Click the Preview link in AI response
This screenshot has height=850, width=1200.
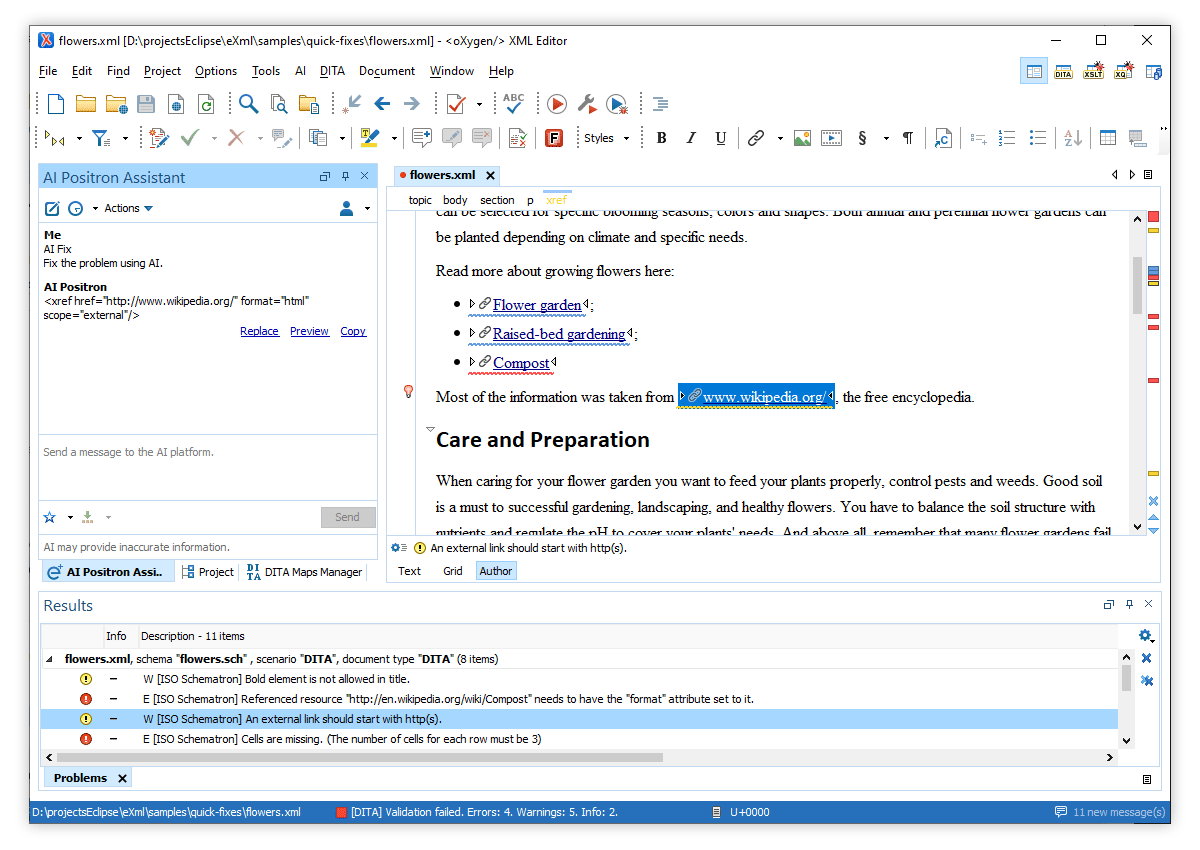(309, 331)
